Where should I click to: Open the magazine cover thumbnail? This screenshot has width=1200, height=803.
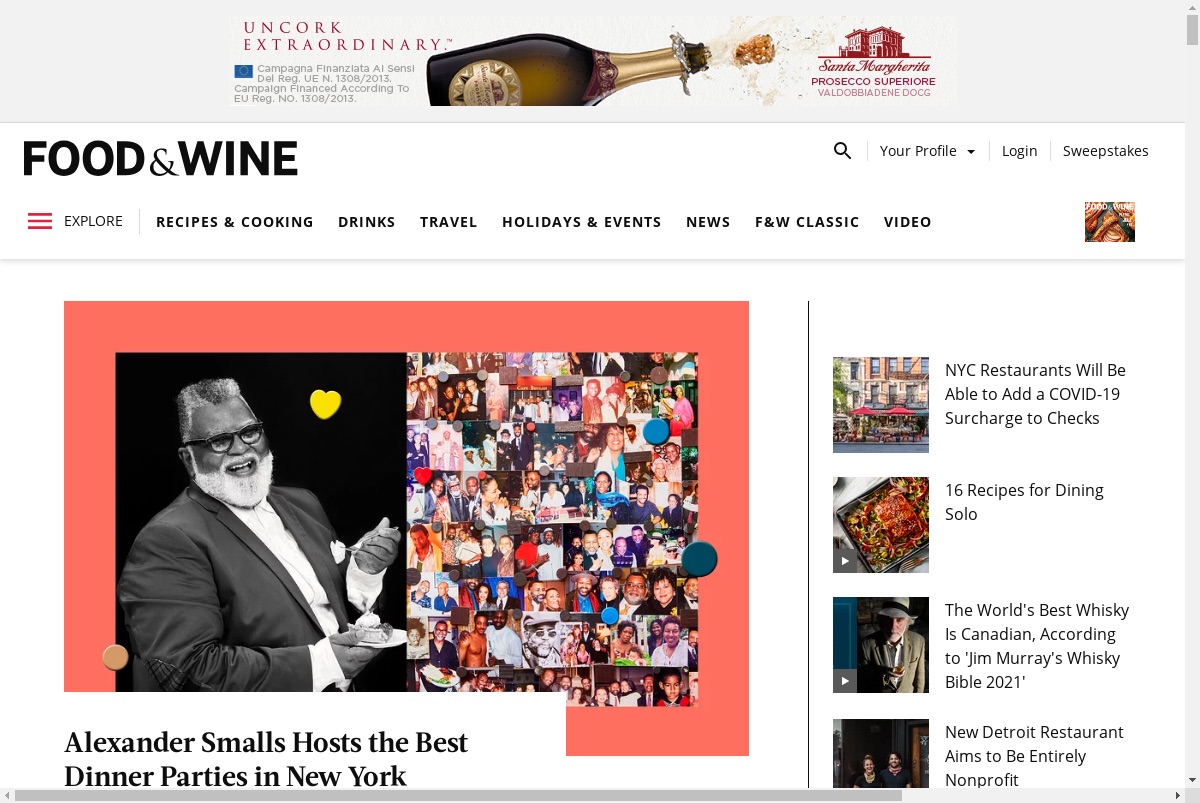[1110, 222]
